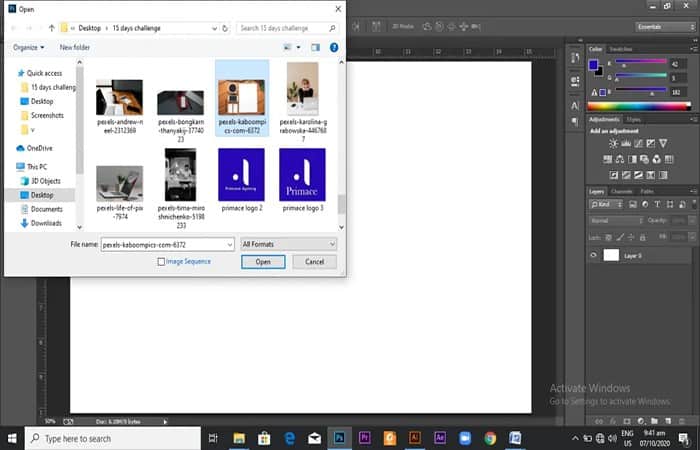Add a Curves adjustment
The width and height of the screenshot is (700, 450).
[x=638, y=143]
